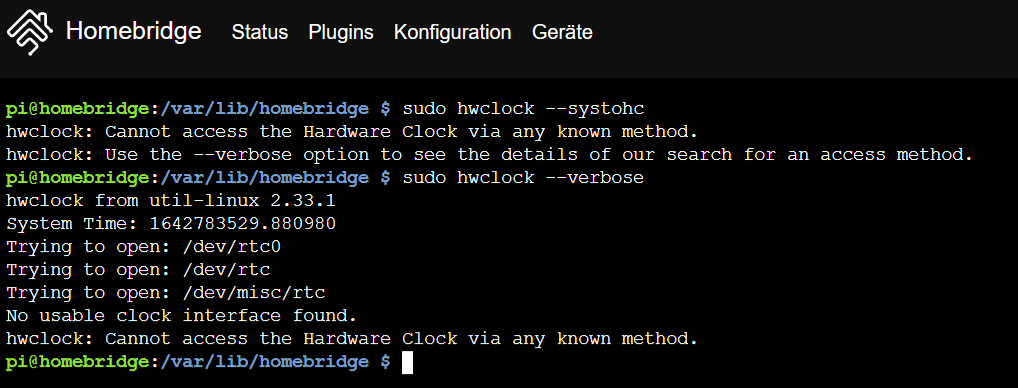Go to the Status page
Viewport: 1018px width, 388px height.
point(260,32)
